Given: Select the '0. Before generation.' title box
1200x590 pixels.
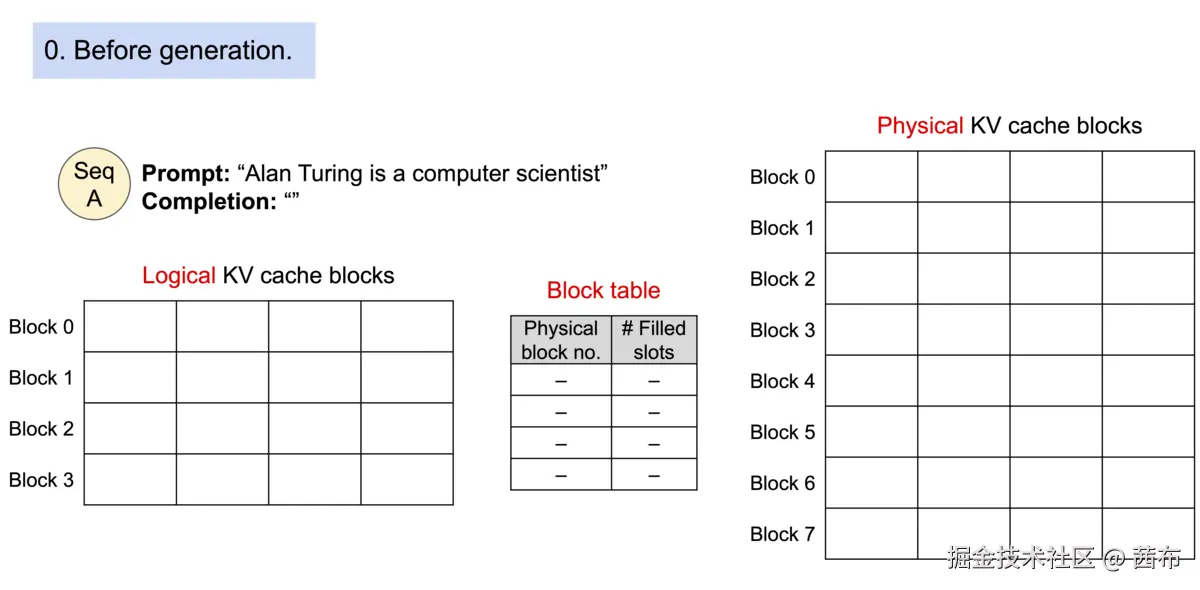Looking at the screenshot, I should click(174, 50).
